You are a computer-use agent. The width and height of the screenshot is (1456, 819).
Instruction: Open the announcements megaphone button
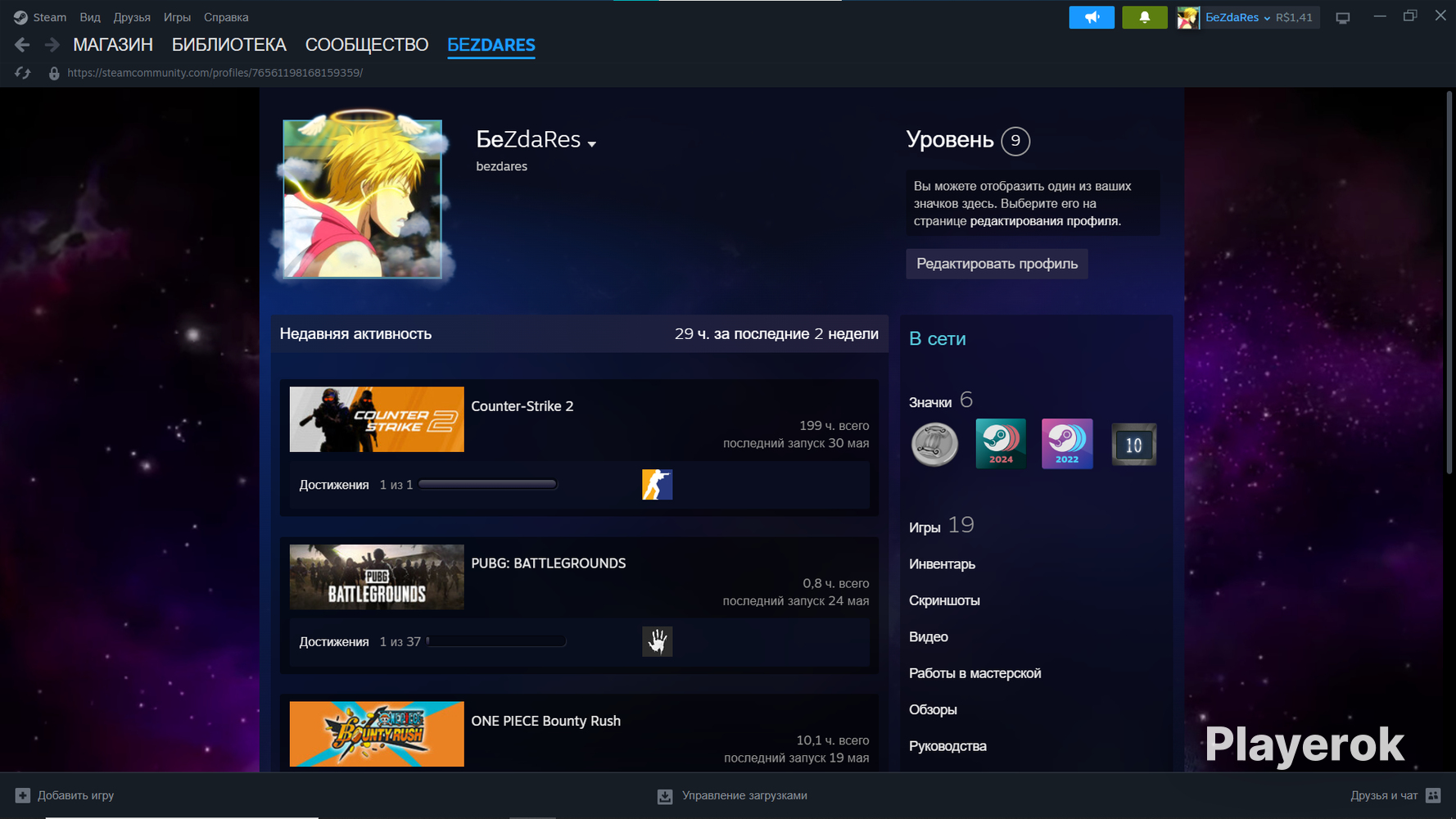[1092, 17]
